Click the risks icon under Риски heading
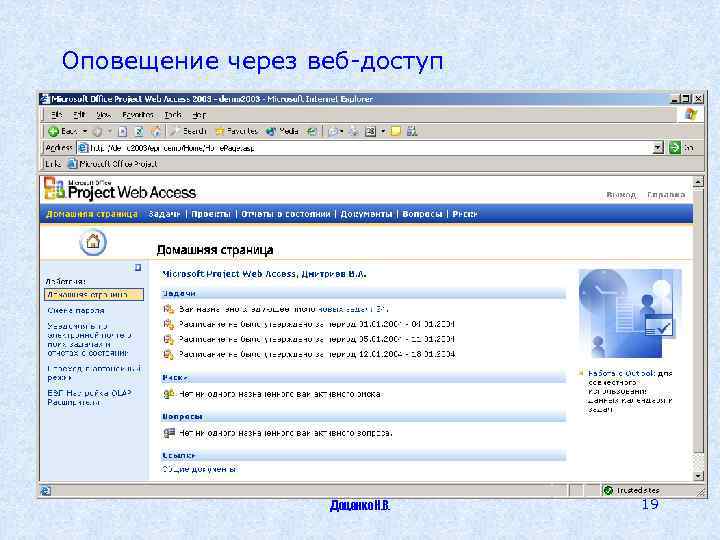The height and width of the screenshot is (540, 720). click(169, 394)
